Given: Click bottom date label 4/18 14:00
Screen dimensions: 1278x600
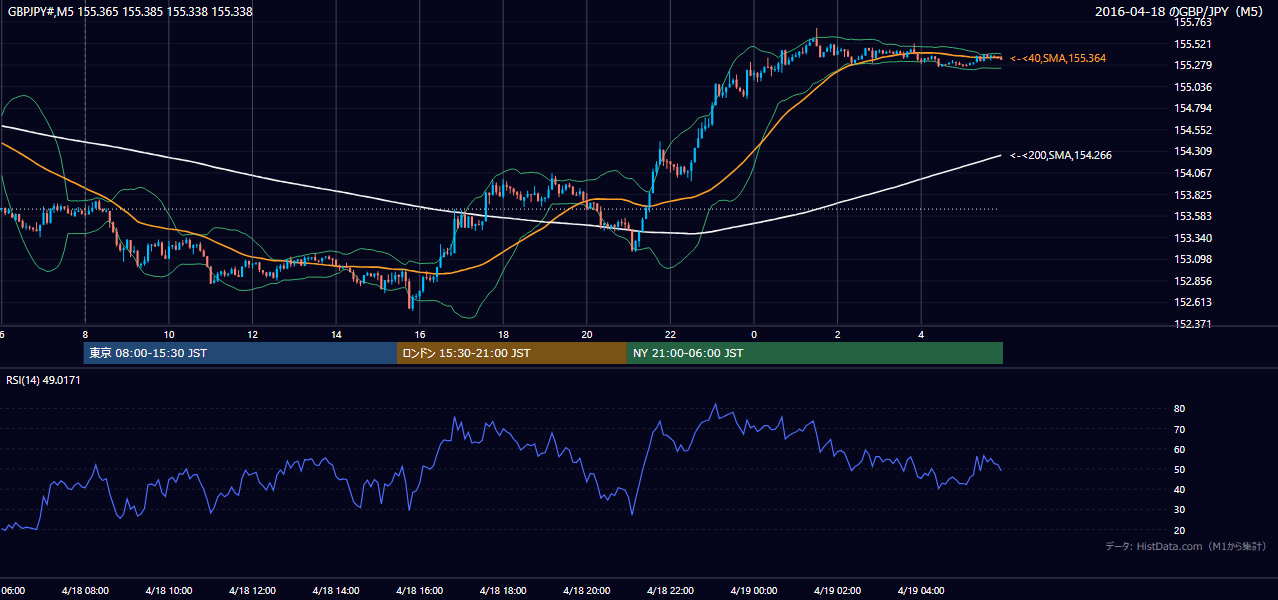Looking at the screenshot, I should tap(335, 591).
